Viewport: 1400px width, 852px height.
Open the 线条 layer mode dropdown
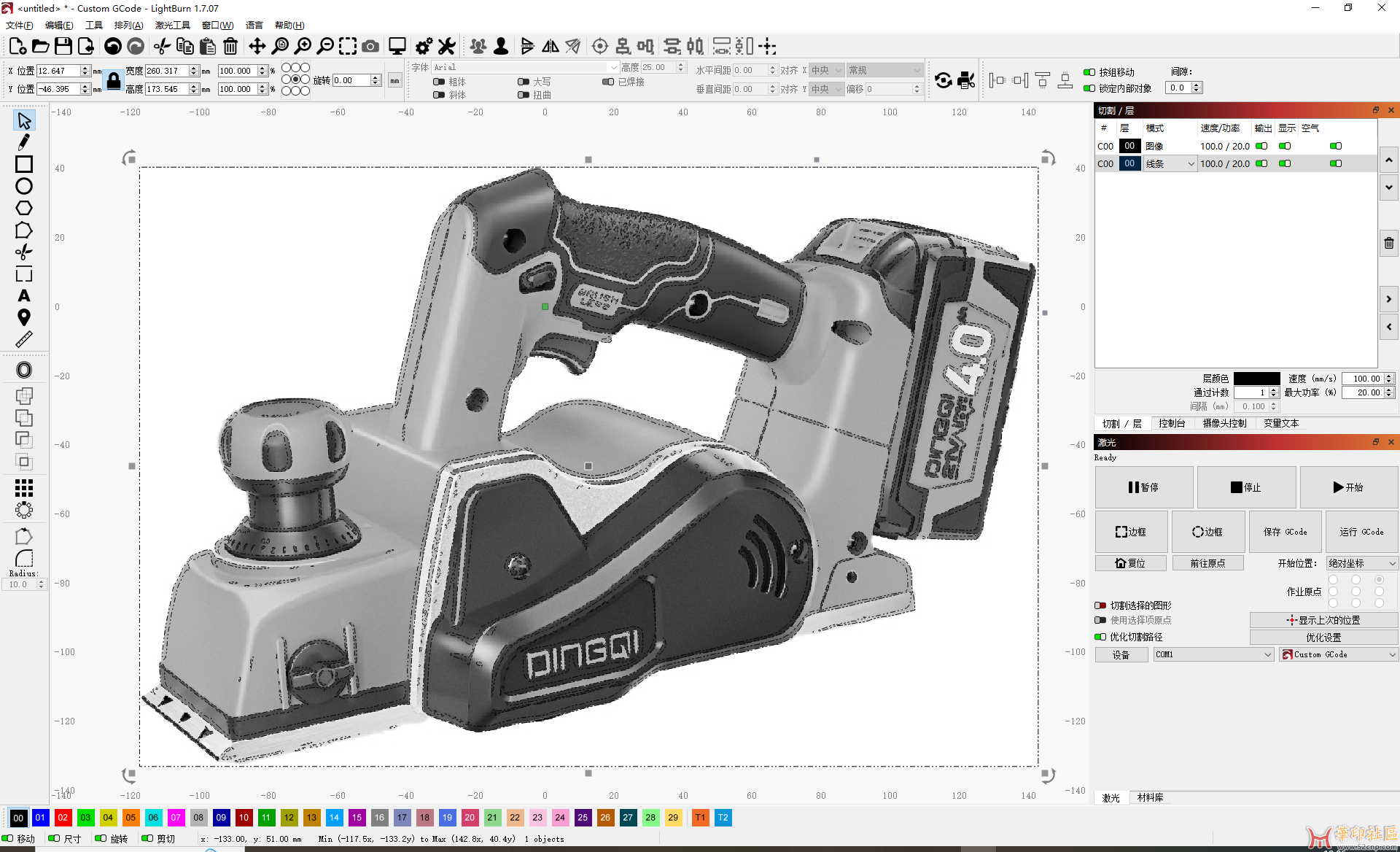(x=1170, y=164)
